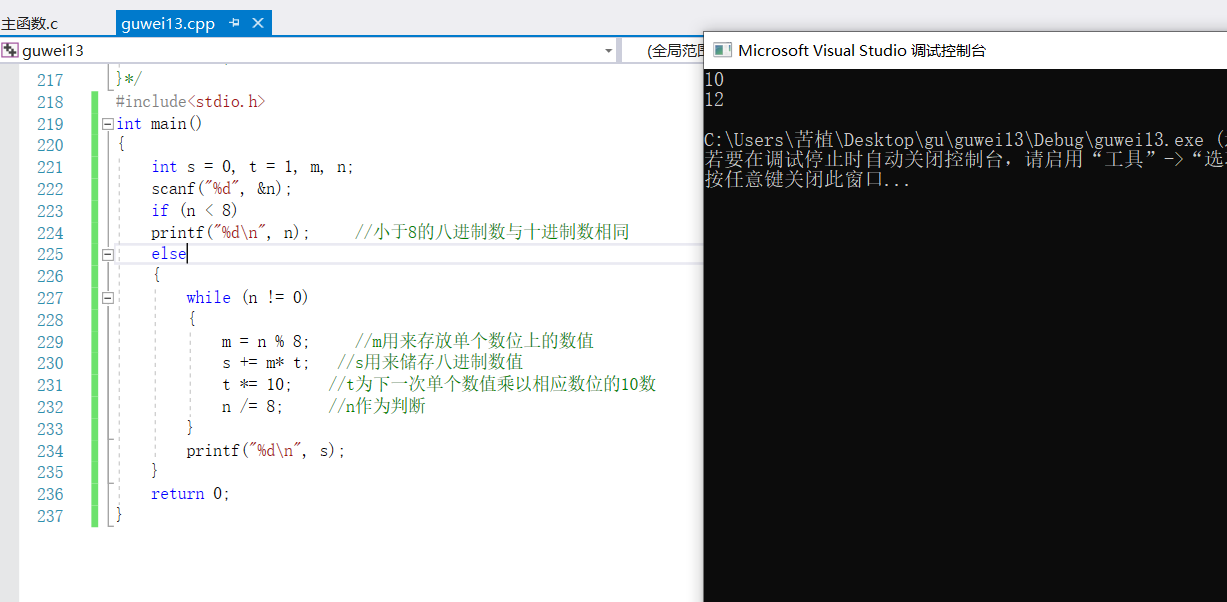Collapse the while loop outline
This screenshot has width=1227, height=602.
click(108, 298)
